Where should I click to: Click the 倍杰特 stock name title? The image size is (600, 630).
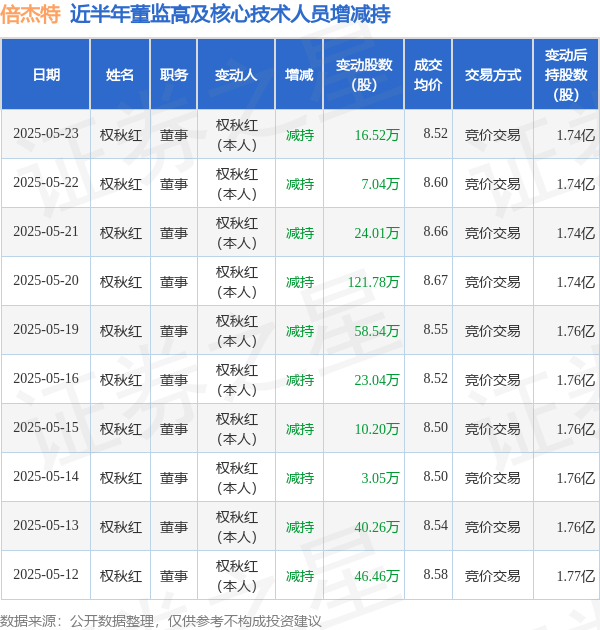[x=31, y=14]
